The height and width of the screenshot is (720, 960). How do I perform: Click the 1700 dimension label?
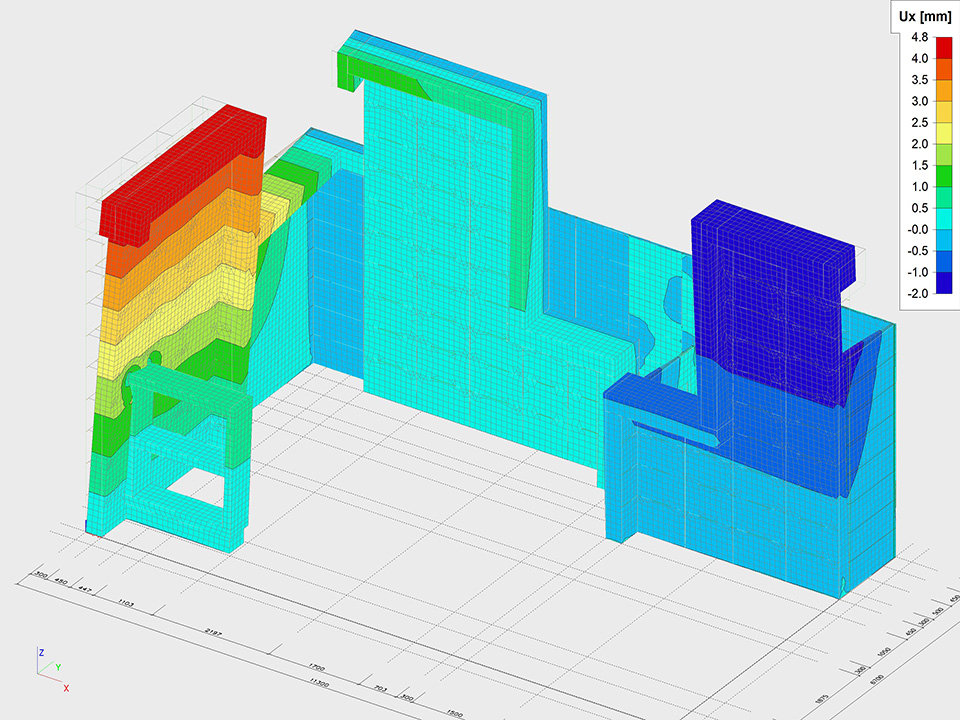click(x=316, y=666)
